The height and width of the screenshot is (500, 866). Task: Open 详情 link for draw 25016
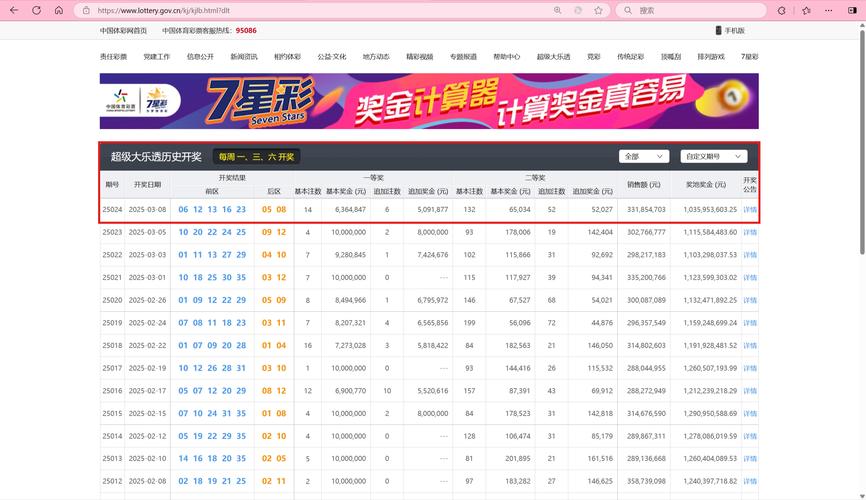click(749, 391)
